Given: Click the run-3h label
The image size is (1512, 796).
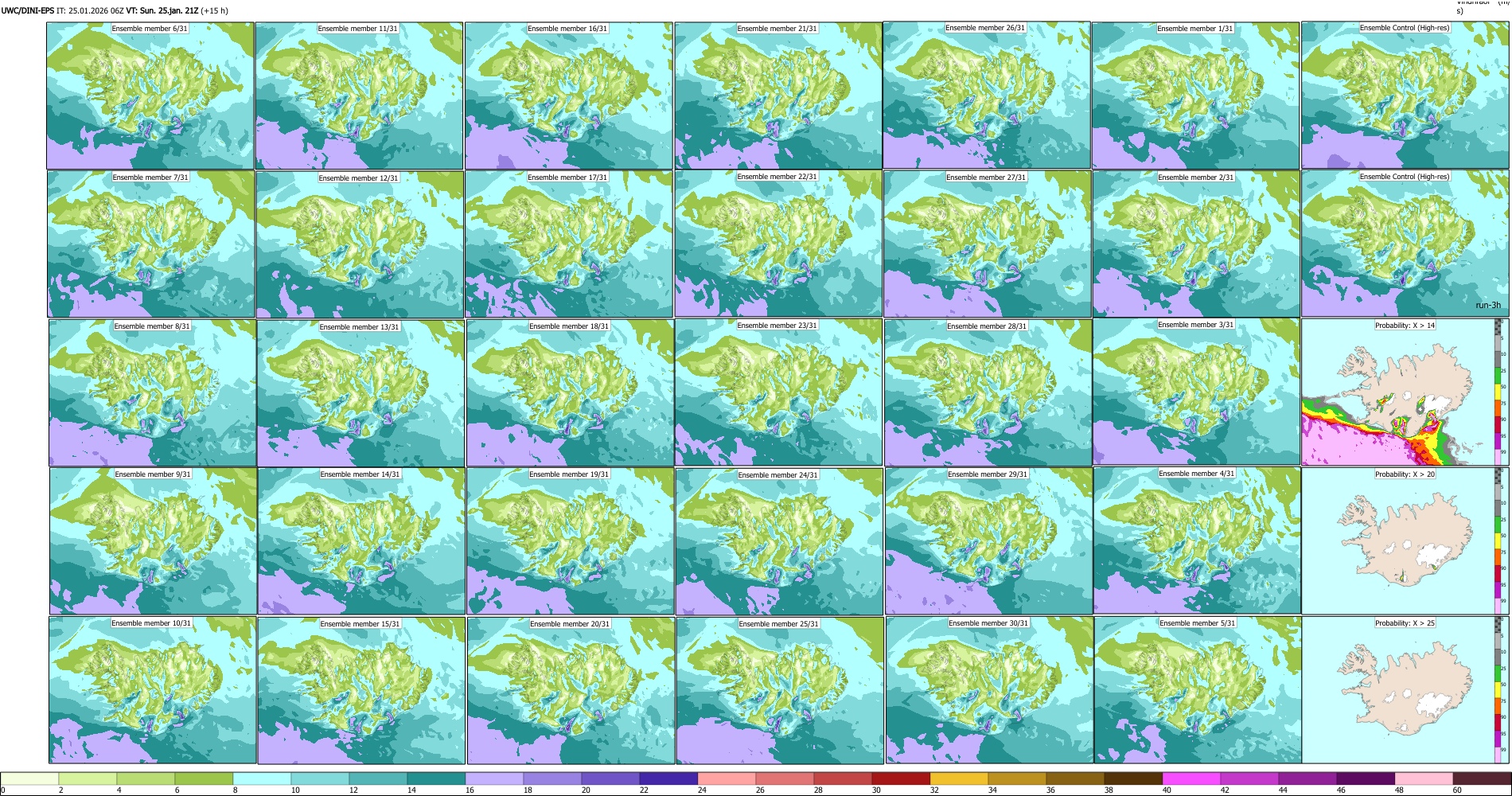Looking at the screenshot, I should click(x=1487, y=306).
